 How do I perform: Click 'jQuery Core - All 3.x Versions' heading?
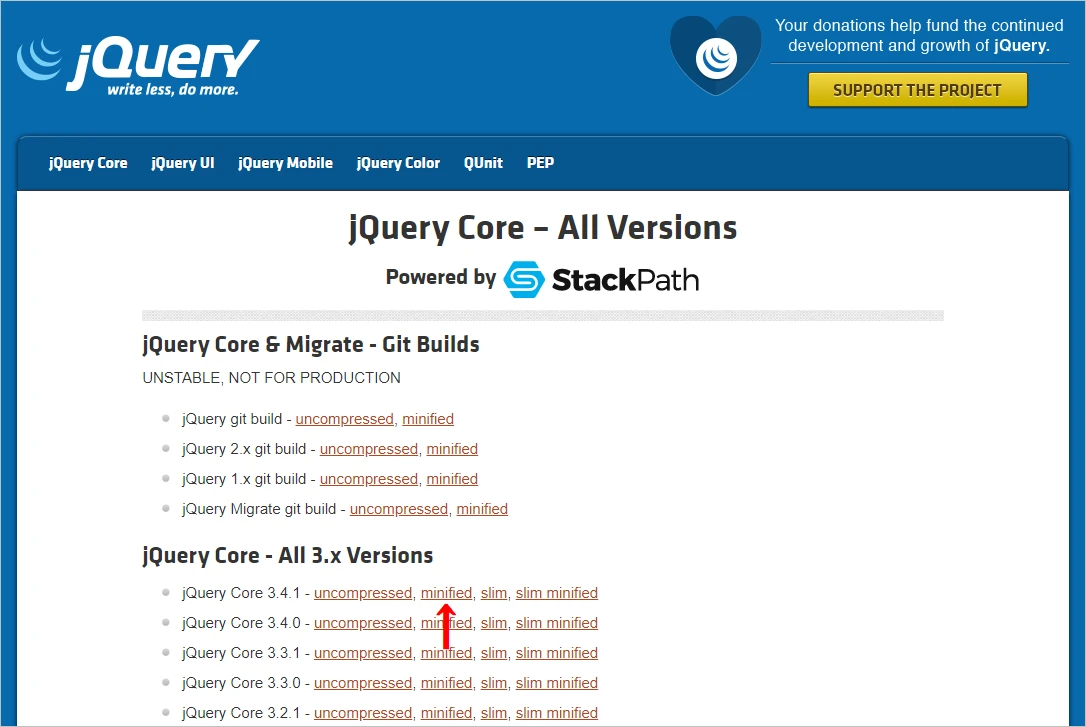[x=287, y=555]
